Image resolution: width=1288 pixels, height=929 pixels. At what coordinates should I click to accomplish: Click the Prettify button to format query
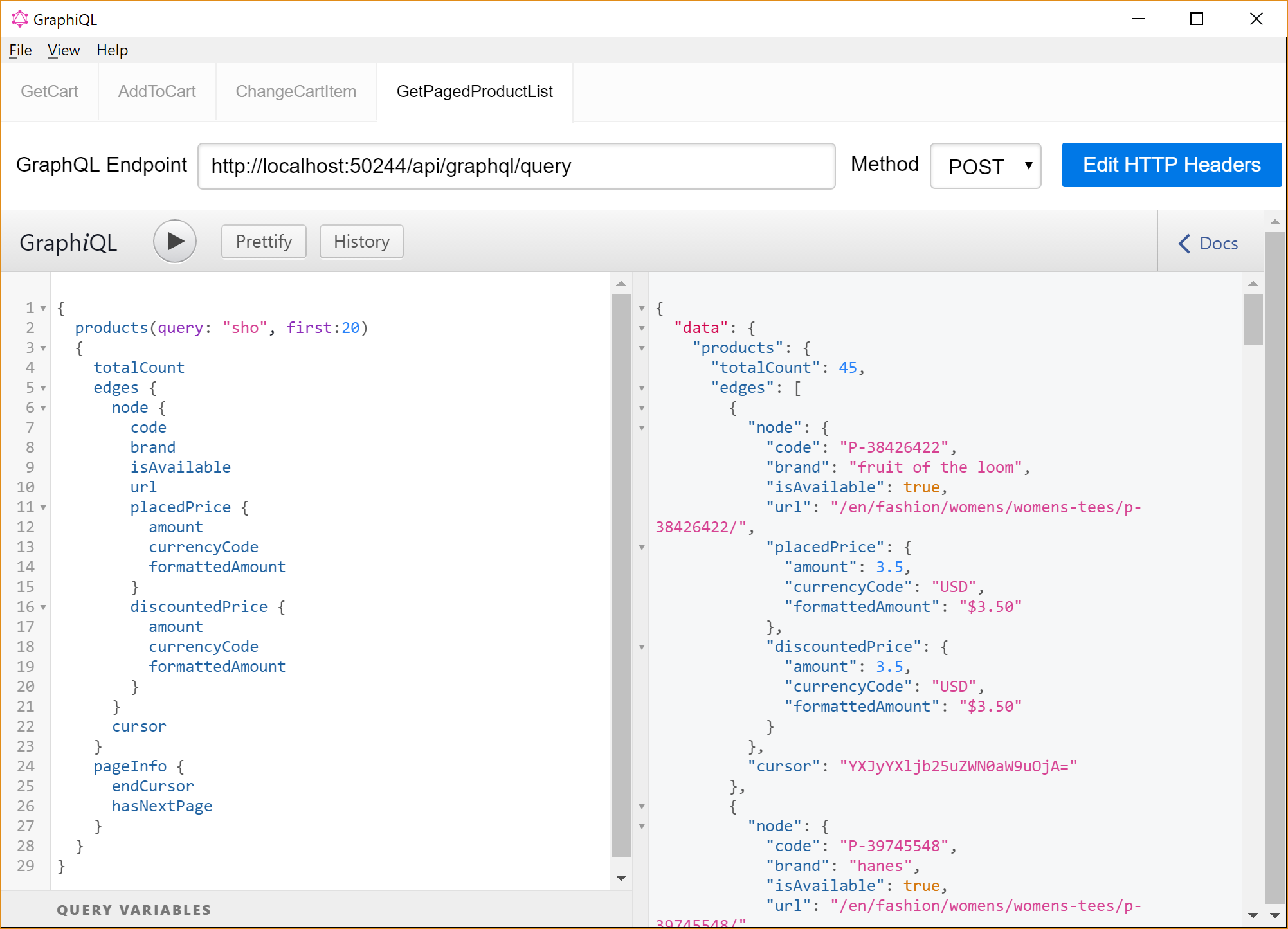[x=262, y=241]
